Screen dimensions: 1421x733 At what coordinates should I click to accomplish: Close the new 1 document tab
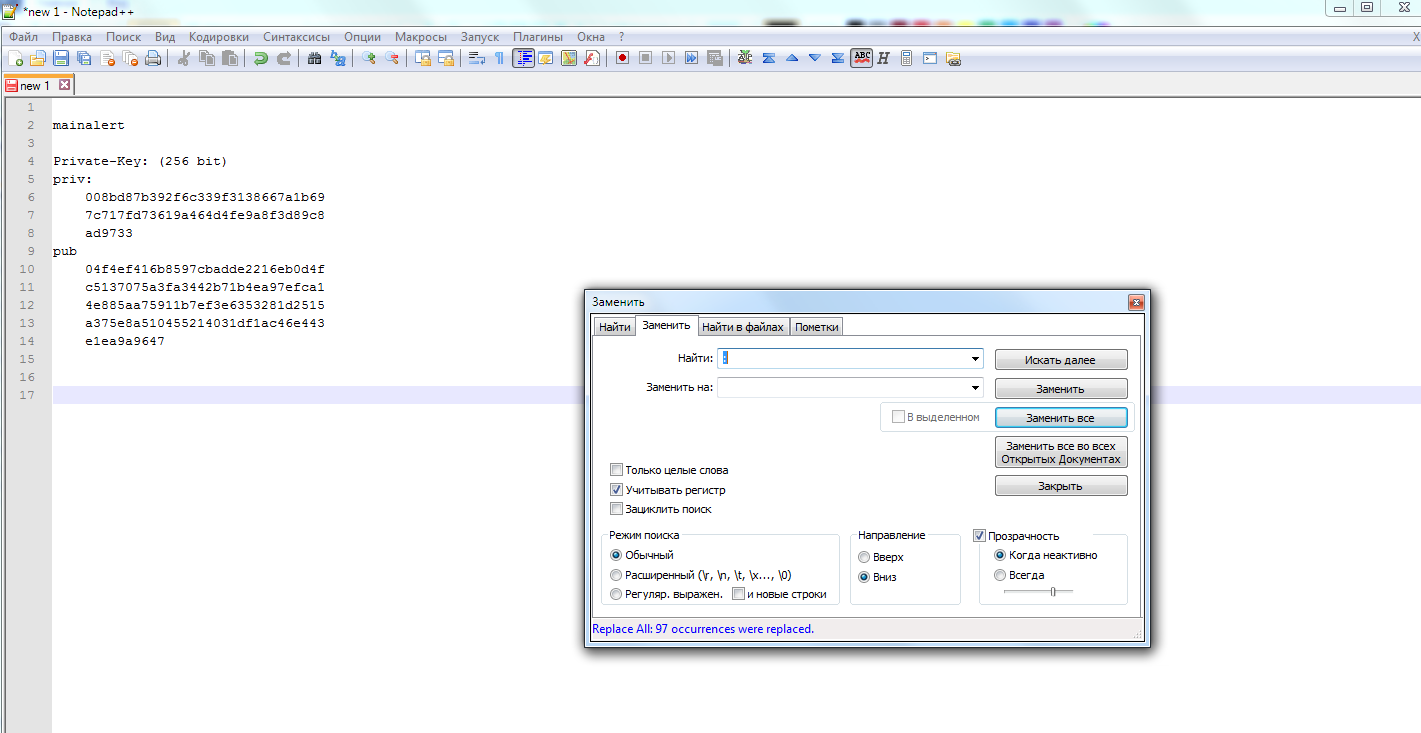(x=64, y=86)
